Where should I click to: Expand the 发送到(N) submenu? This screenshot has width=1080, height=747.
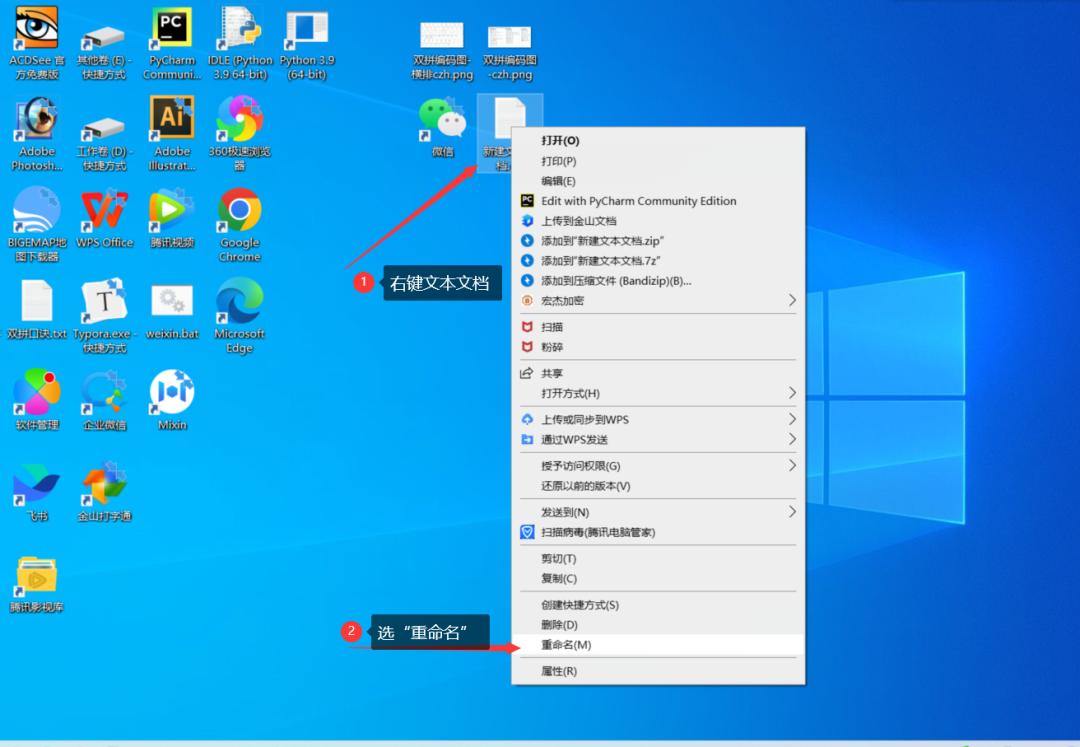(792, 512)
